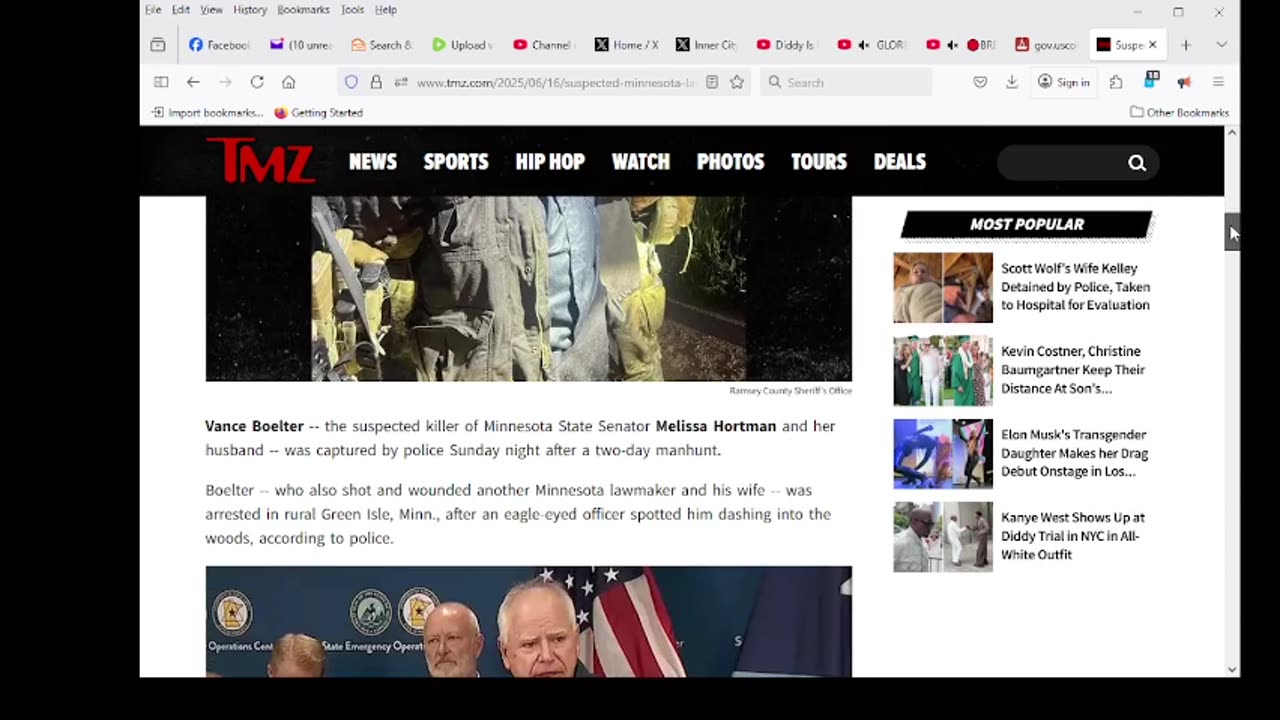Open the Firefox View icon left of tabs

pyautogui.click(x=158, y=45)
